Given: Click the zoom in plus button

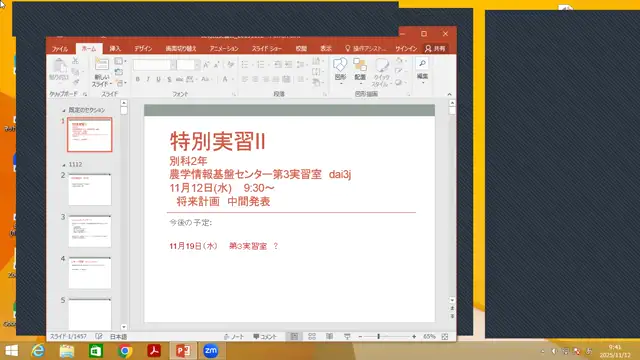Looking at the screenshot, I should [x=414, y=337].
